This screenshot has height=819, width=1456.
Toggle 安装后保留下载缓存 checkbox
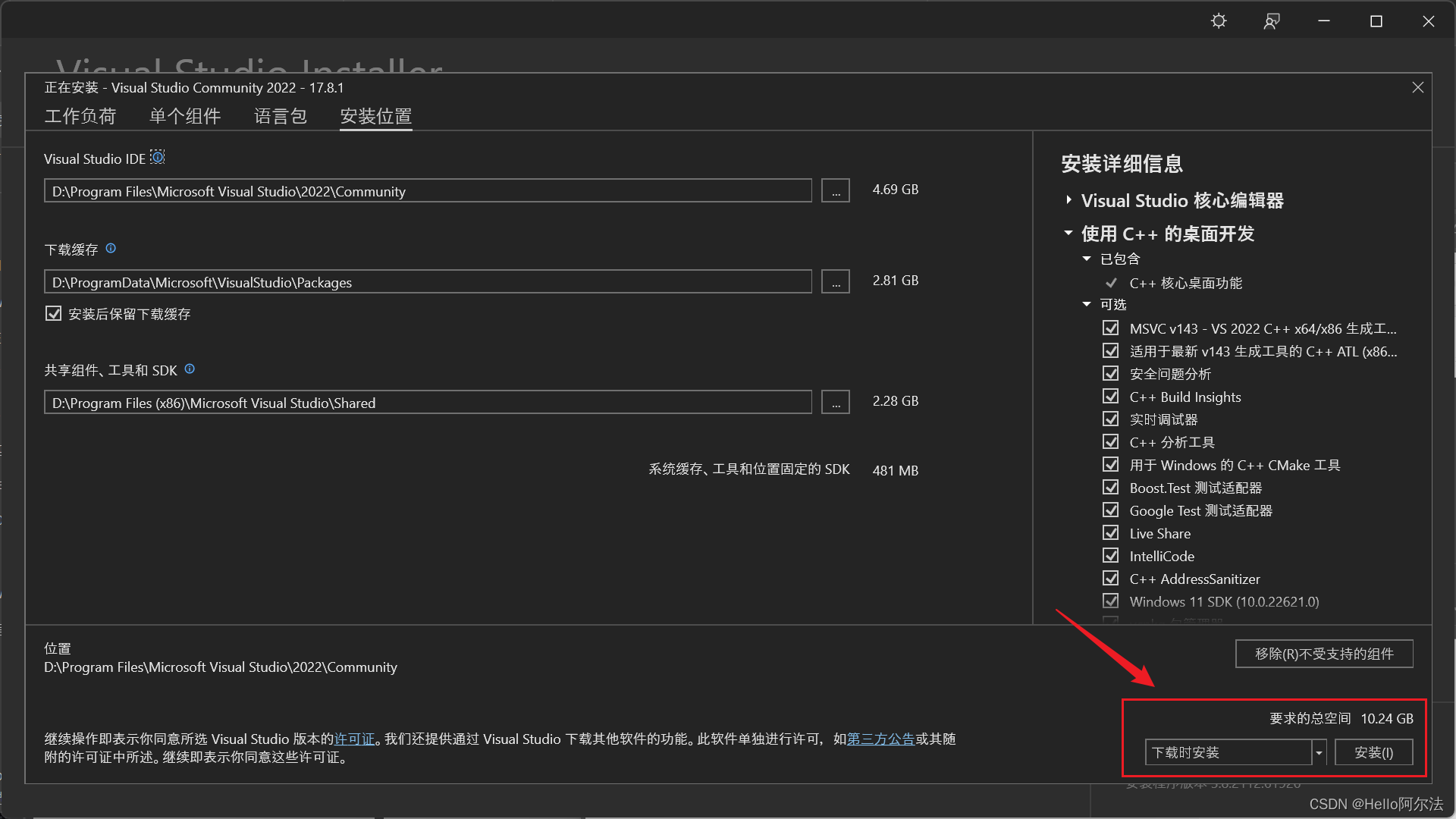pos(53,313)
